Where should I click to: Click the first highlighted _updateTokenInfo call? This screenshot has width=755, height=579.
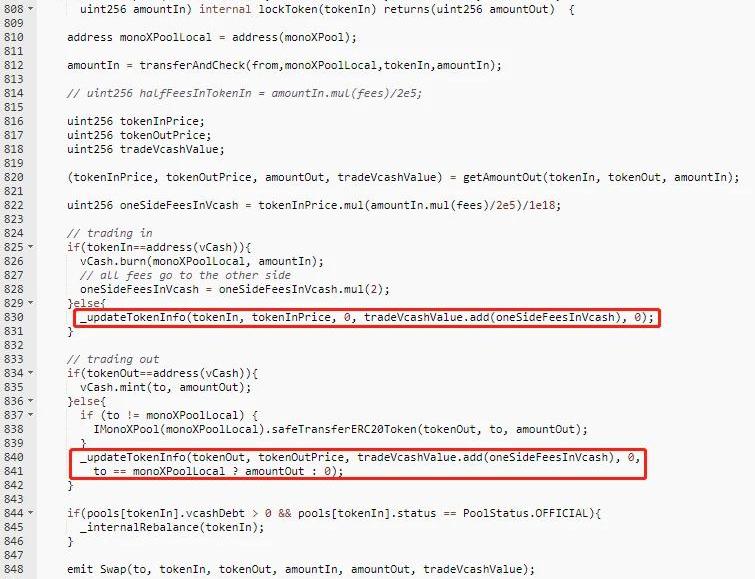[367, 317]
